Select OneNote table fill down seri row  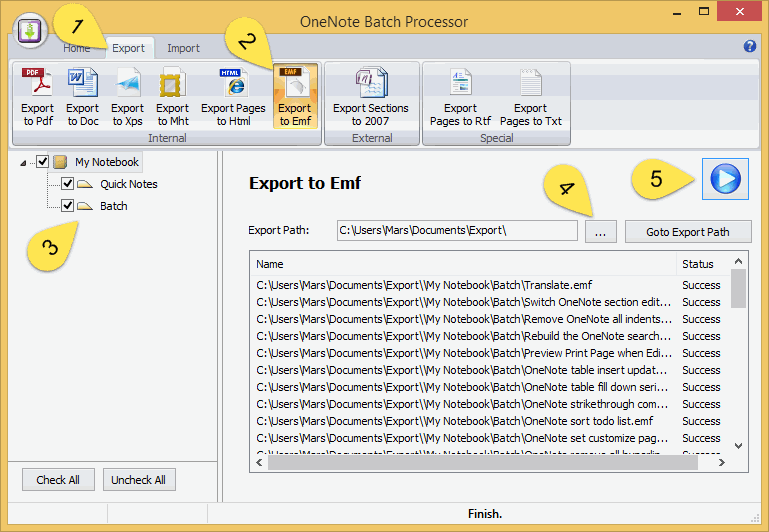(x=490, y=387)
